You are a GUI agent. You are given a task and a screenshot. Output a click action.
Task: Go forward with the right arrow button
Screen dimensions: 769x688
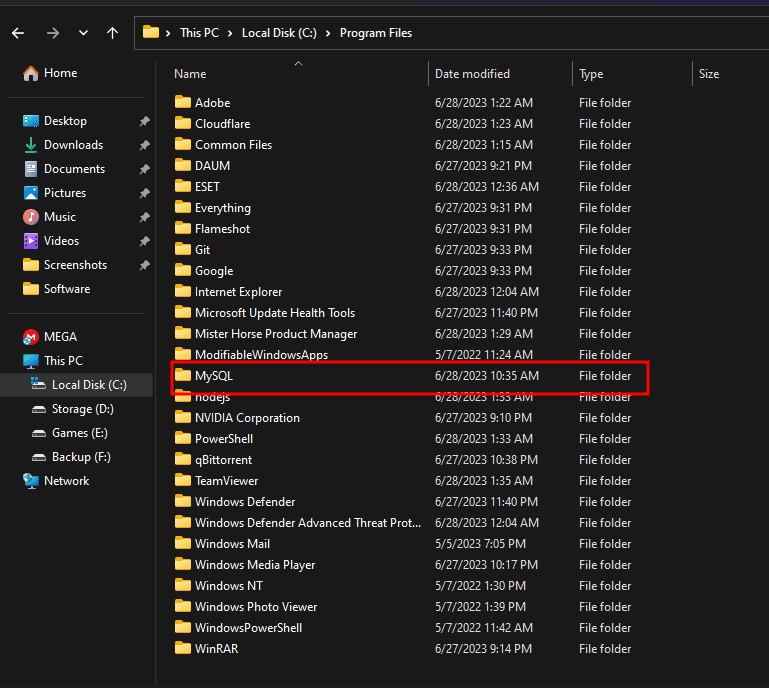pos(52,33)
